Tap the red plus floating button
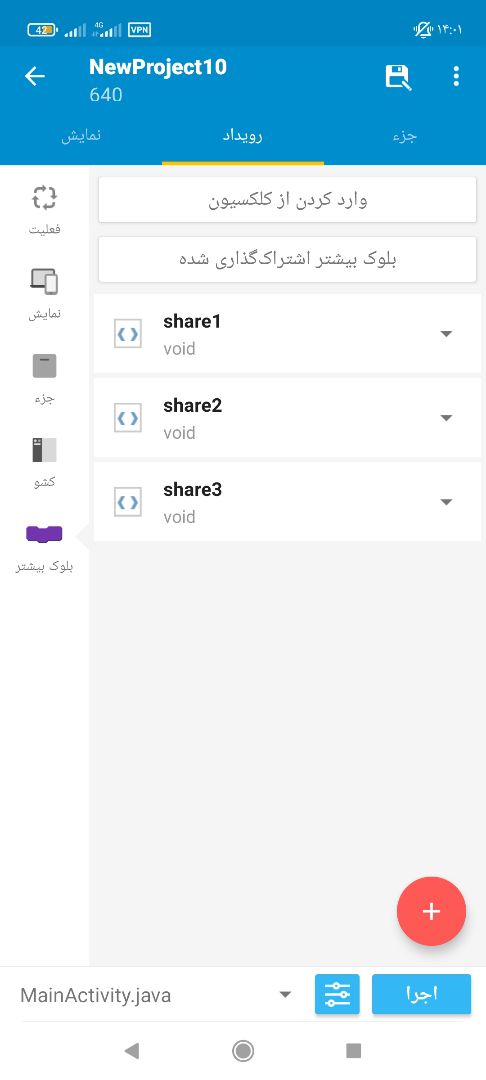Image resolution: width=486 pixels, height=1080 pixels. (x=432, y=911)
